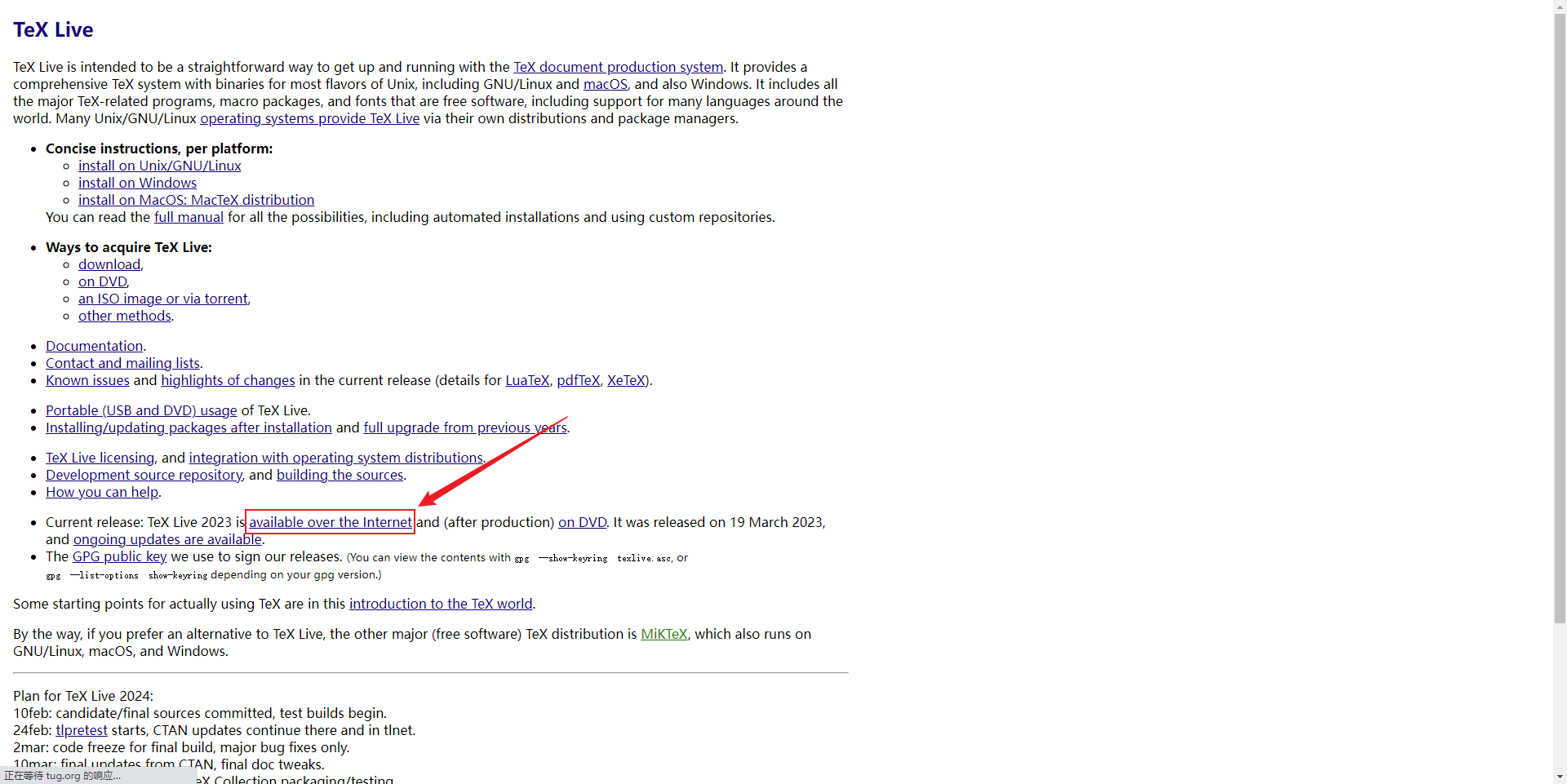Open ongoing updates are available link
Image resolution: width=1567 pixels, height=784 pixels.
point(167,539)
